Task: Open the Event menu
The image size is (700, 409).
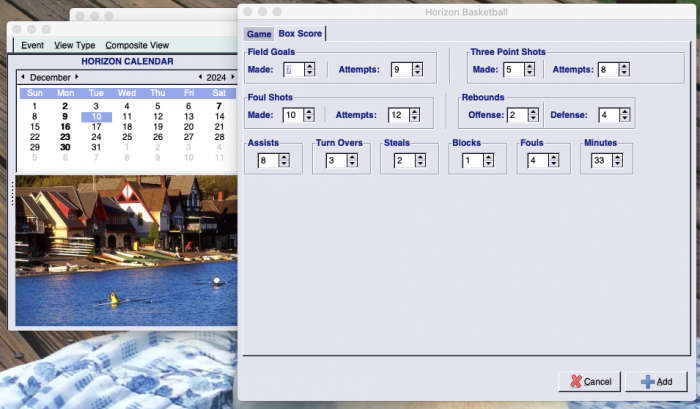Action: 32,45
